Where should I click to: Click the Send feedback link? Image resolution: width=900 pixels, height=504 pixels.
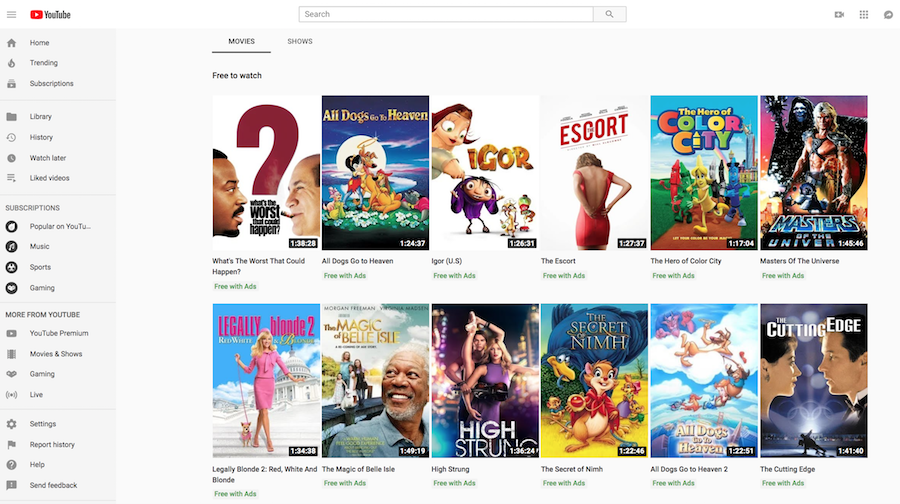[53, 485]
